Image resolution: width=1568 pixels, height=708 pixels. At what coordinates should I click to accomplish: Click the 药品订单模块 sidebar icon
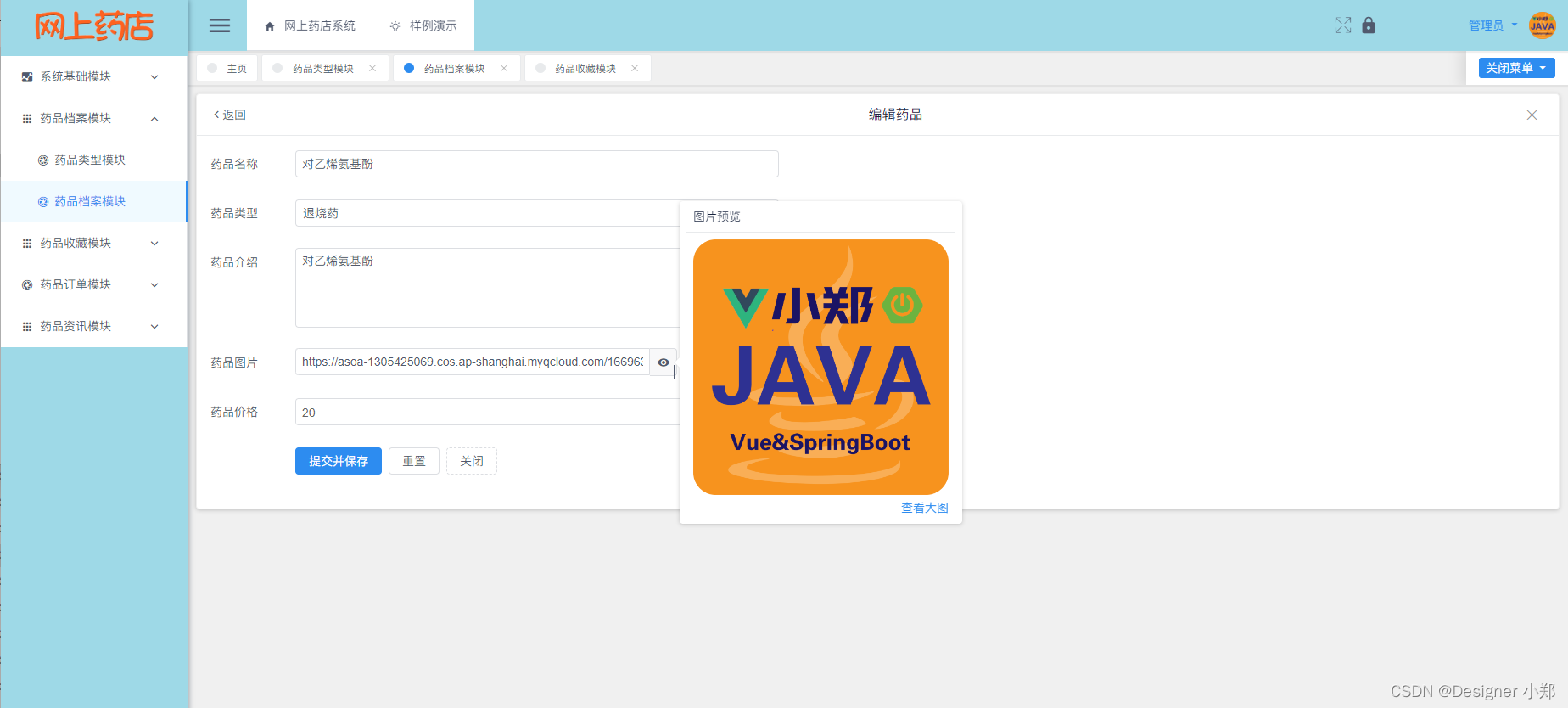tap(27, 285)
